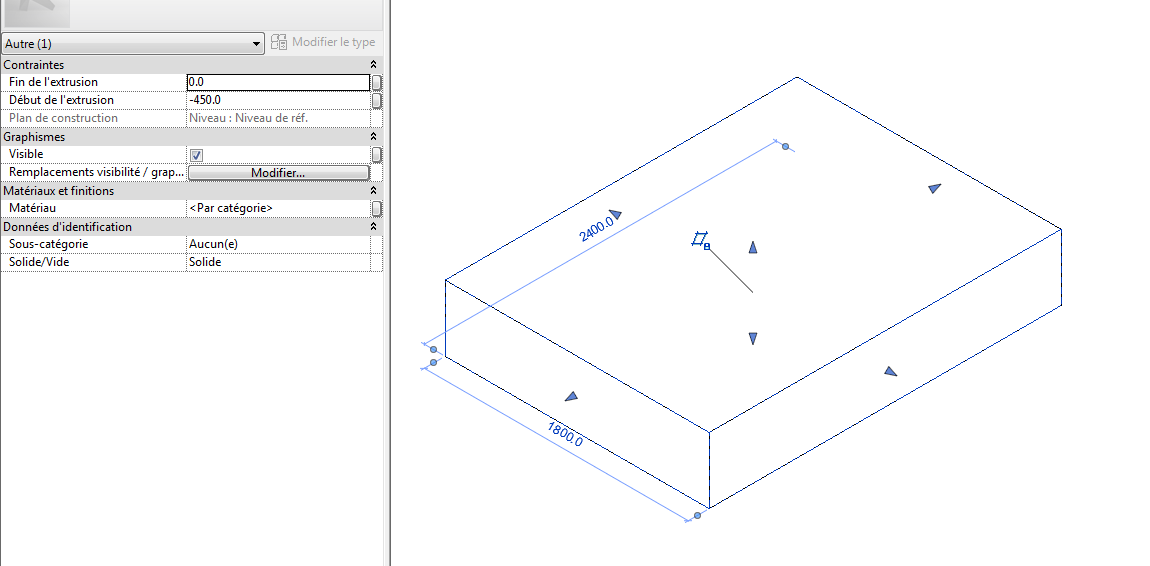This screenshot has height=566, width=1150.
Task: Click the Matériau value field
Action: coord(277,208)
